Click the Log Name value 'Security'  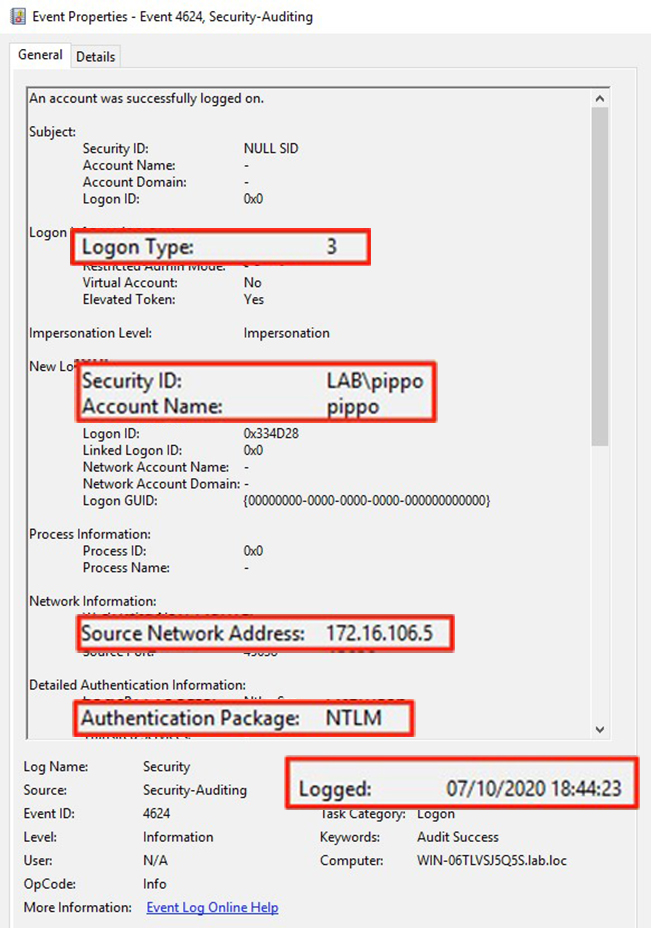click(x=166, y=767)
